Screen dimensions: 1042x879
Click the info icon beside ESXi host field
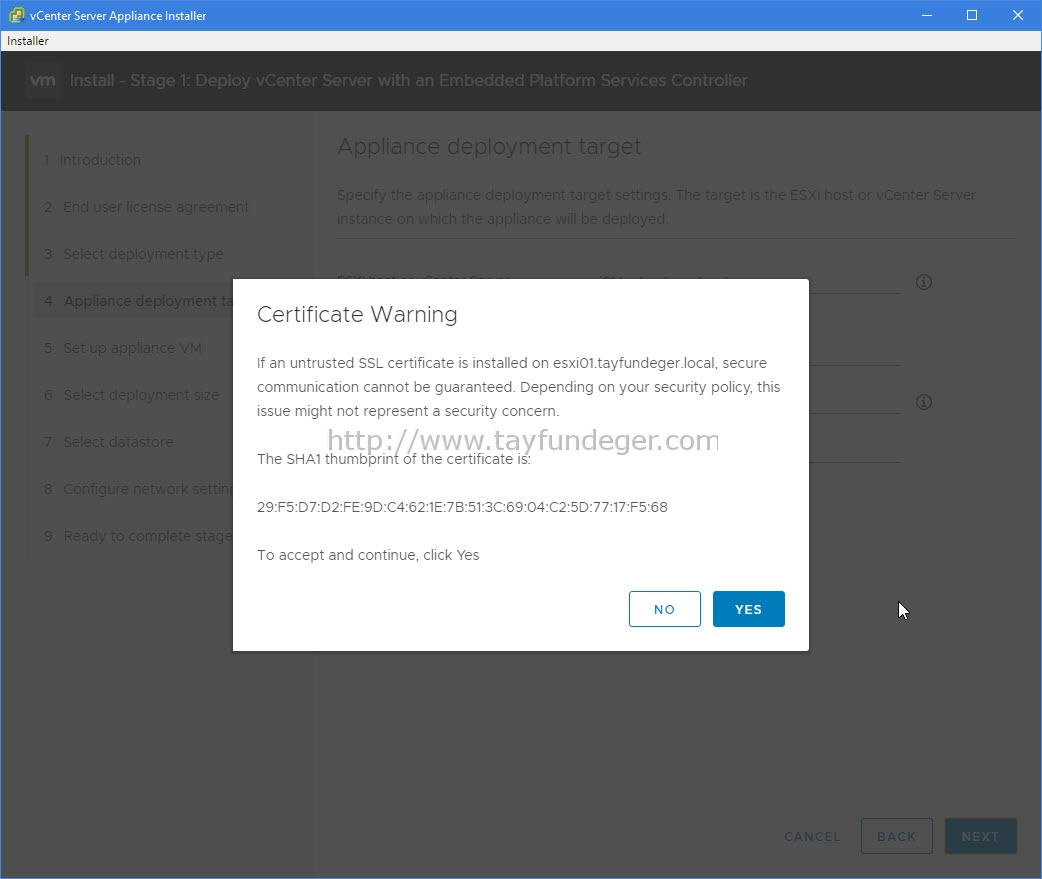[924, 282]
